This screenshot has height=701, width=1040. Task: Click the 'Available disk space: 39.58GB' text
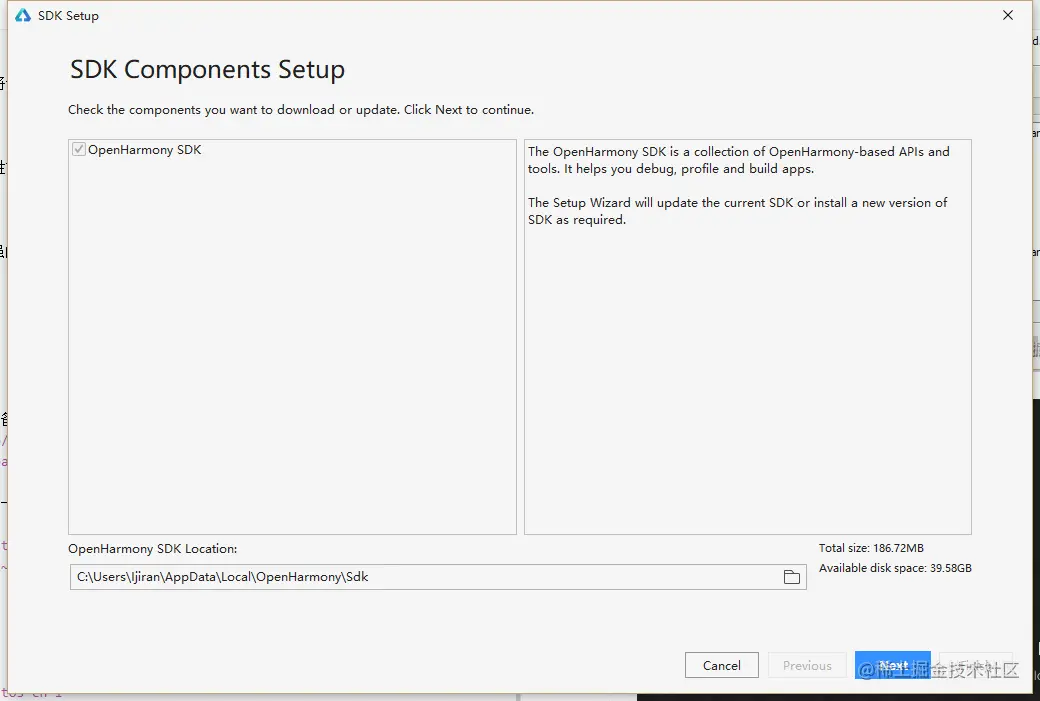(895, 568)
